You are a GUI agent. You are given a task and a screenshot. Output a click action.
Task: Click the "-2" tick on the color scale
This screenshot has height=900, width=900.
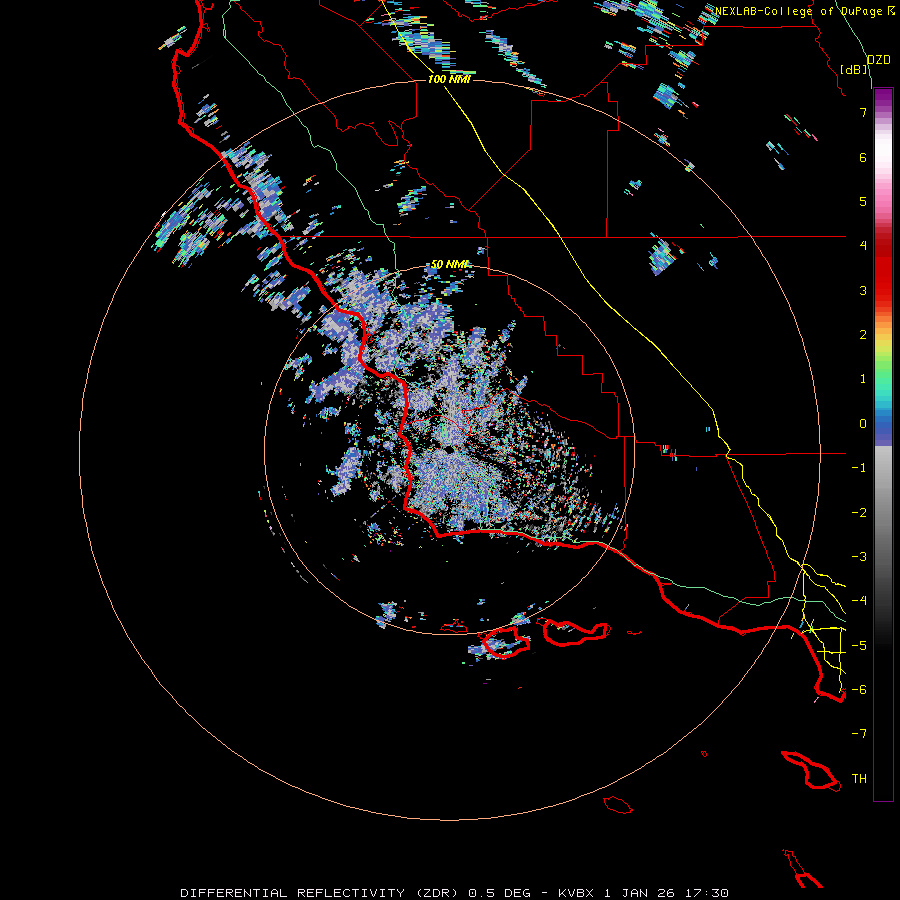point(859,513)
